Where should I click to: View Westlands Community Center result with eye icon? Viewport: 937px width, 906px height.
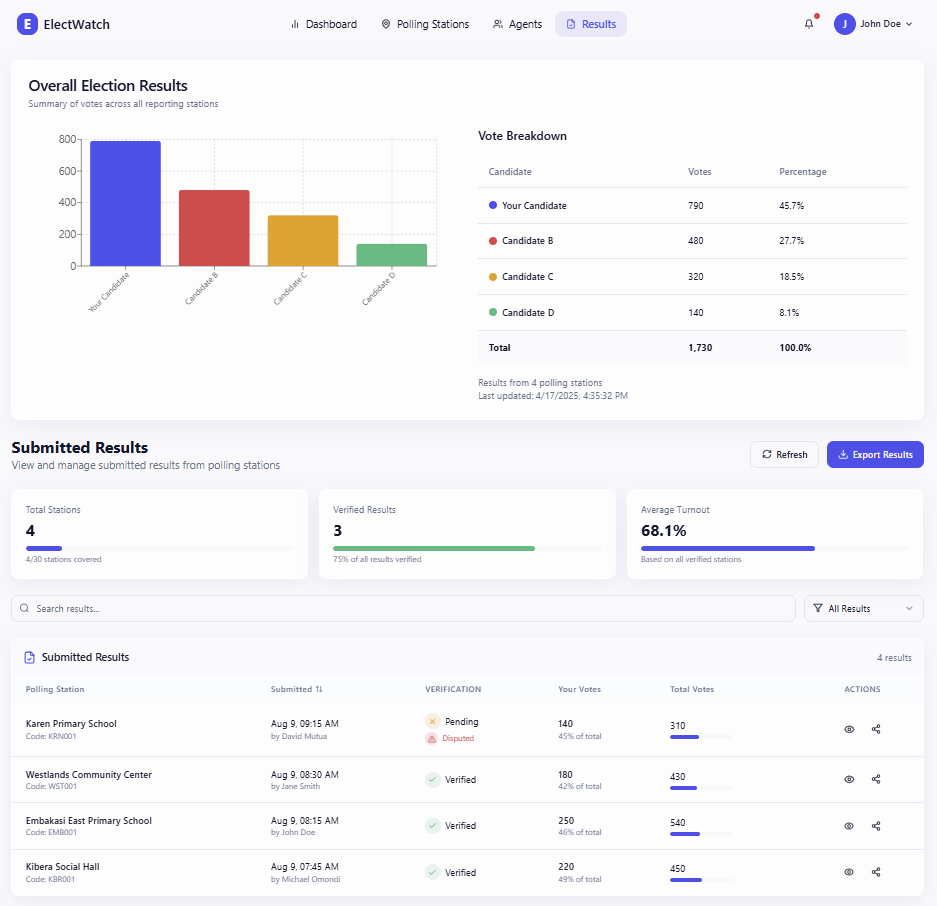849,779
